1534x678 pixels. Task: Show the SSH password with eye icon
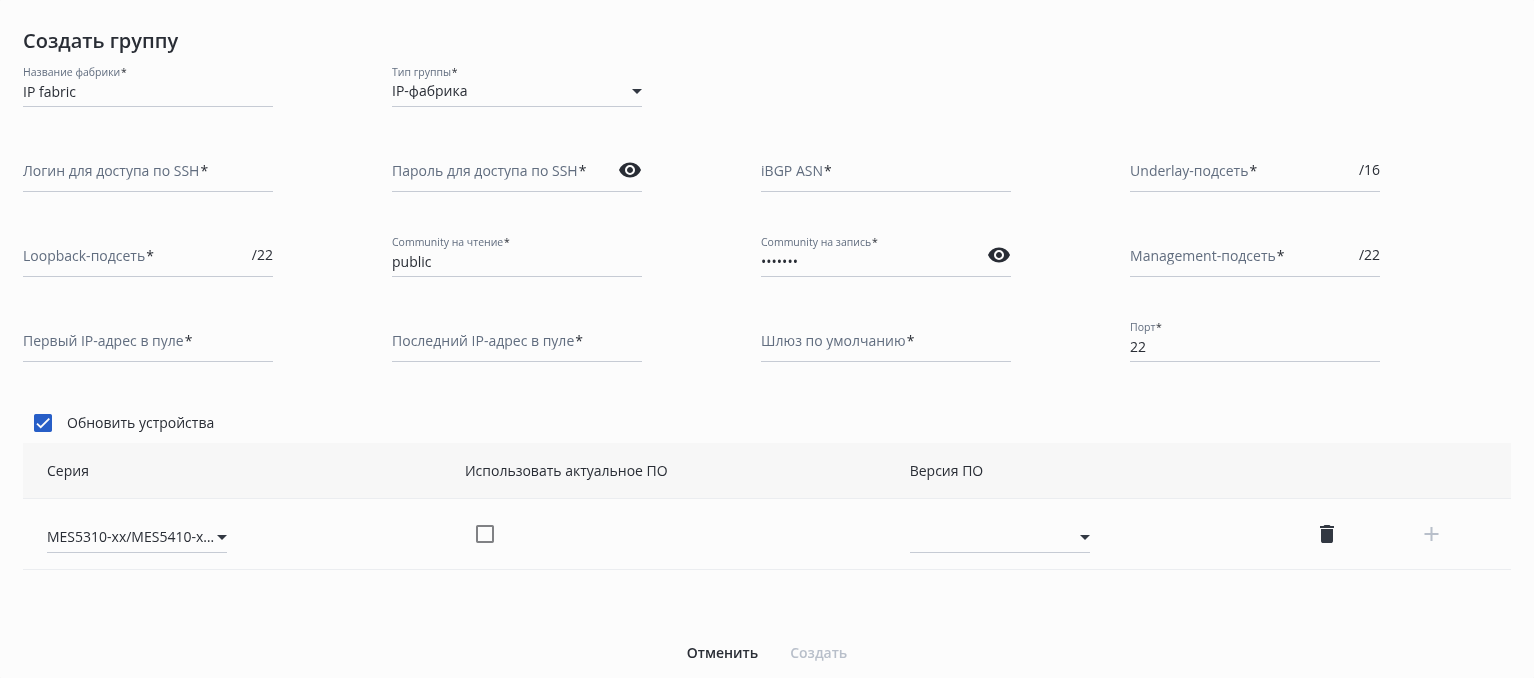(630, 170)
